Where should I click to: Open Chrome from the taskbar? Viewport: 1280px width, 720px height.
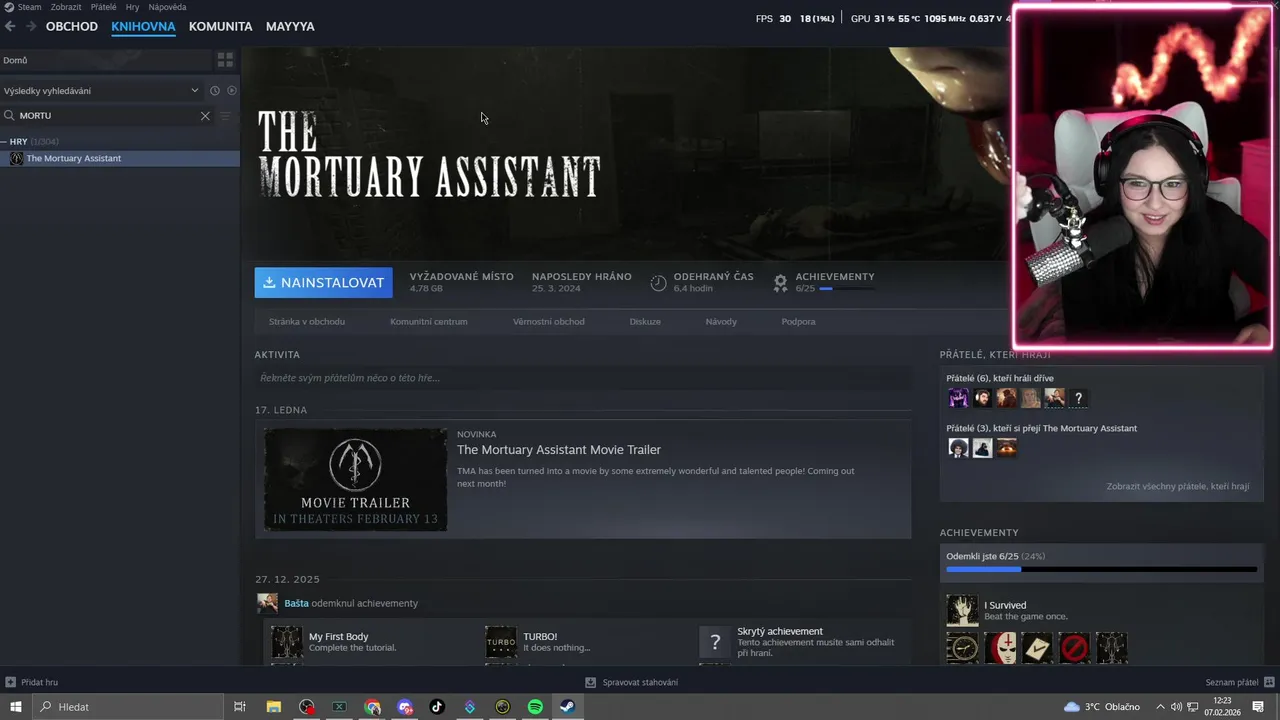point(372,707)
